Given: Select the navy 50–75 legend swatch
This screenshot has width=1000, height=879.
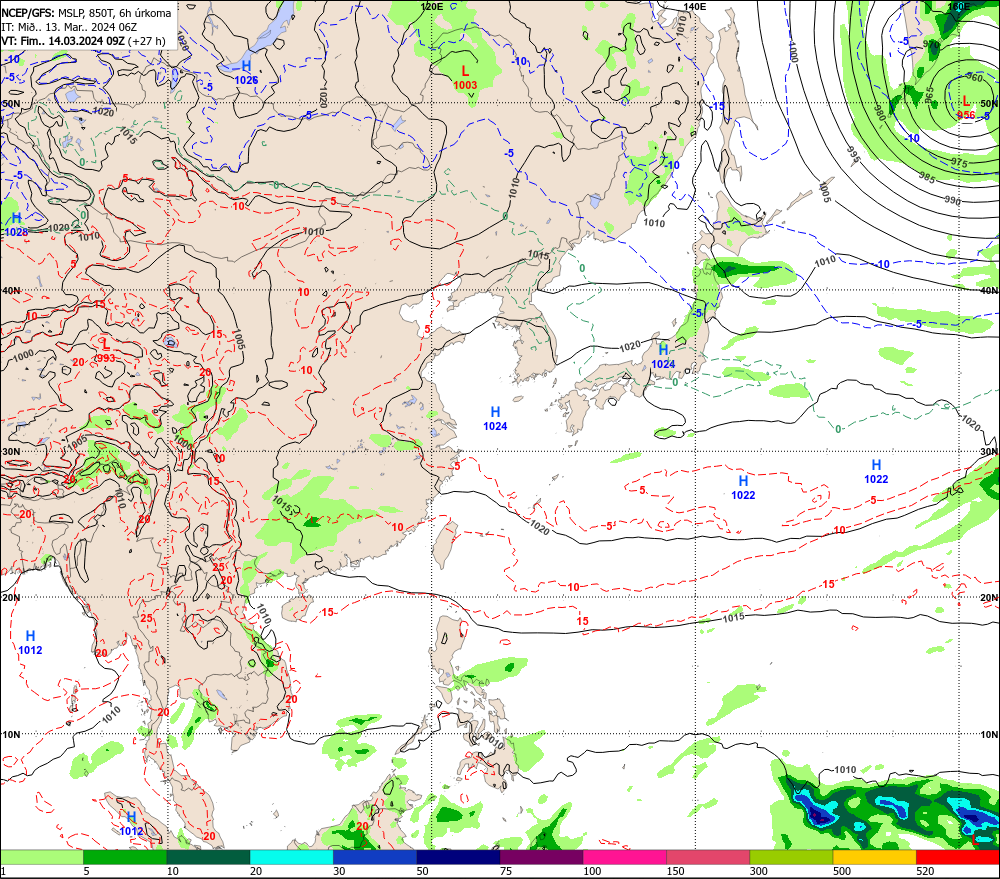Looking at the screenshot, I should click(458, 857).
